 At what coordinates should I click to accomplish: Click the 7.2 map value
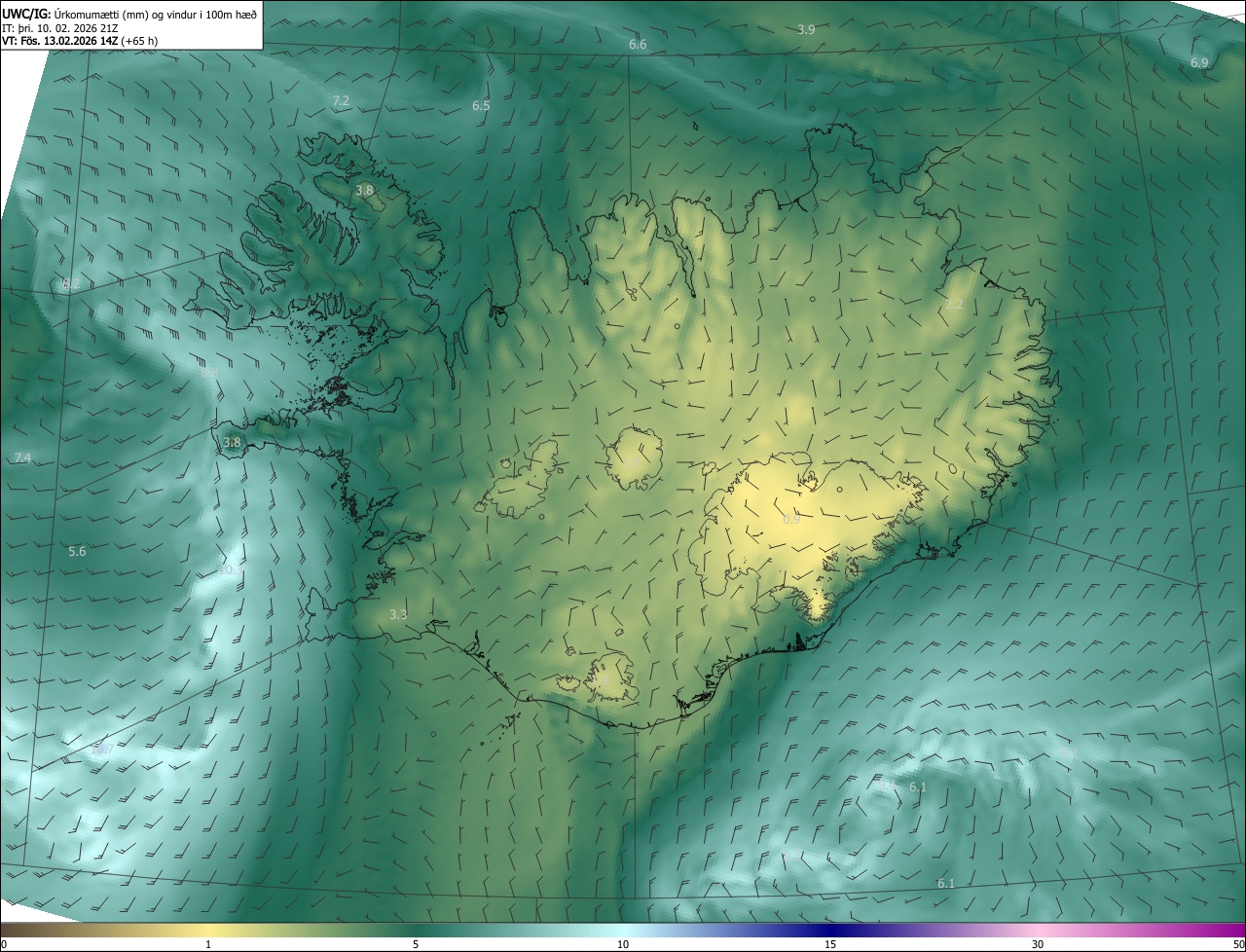[341, 101]
